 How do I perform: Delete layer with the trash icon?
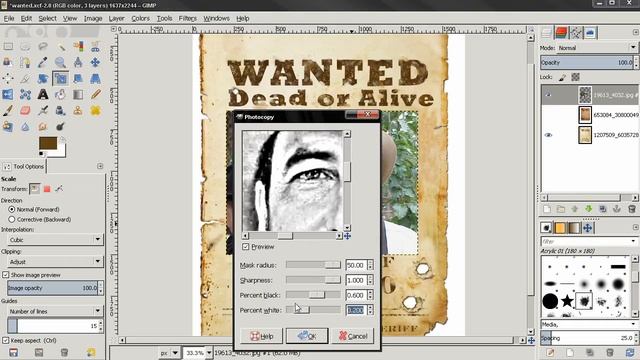[631, 209]
